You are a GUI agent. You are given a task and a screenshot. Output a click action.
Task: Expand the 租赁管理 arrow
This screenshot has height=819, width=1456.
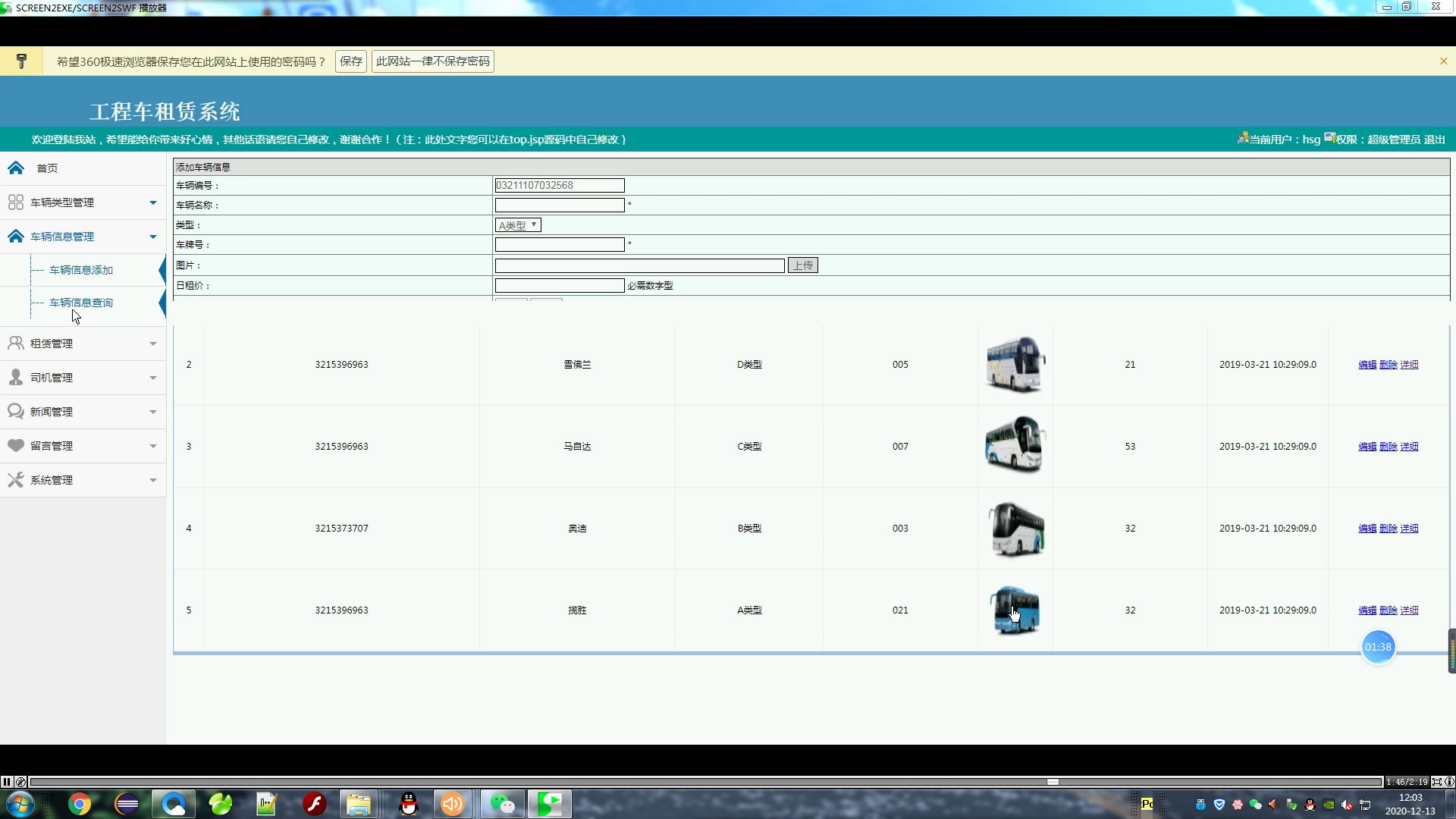coord(153,344)
